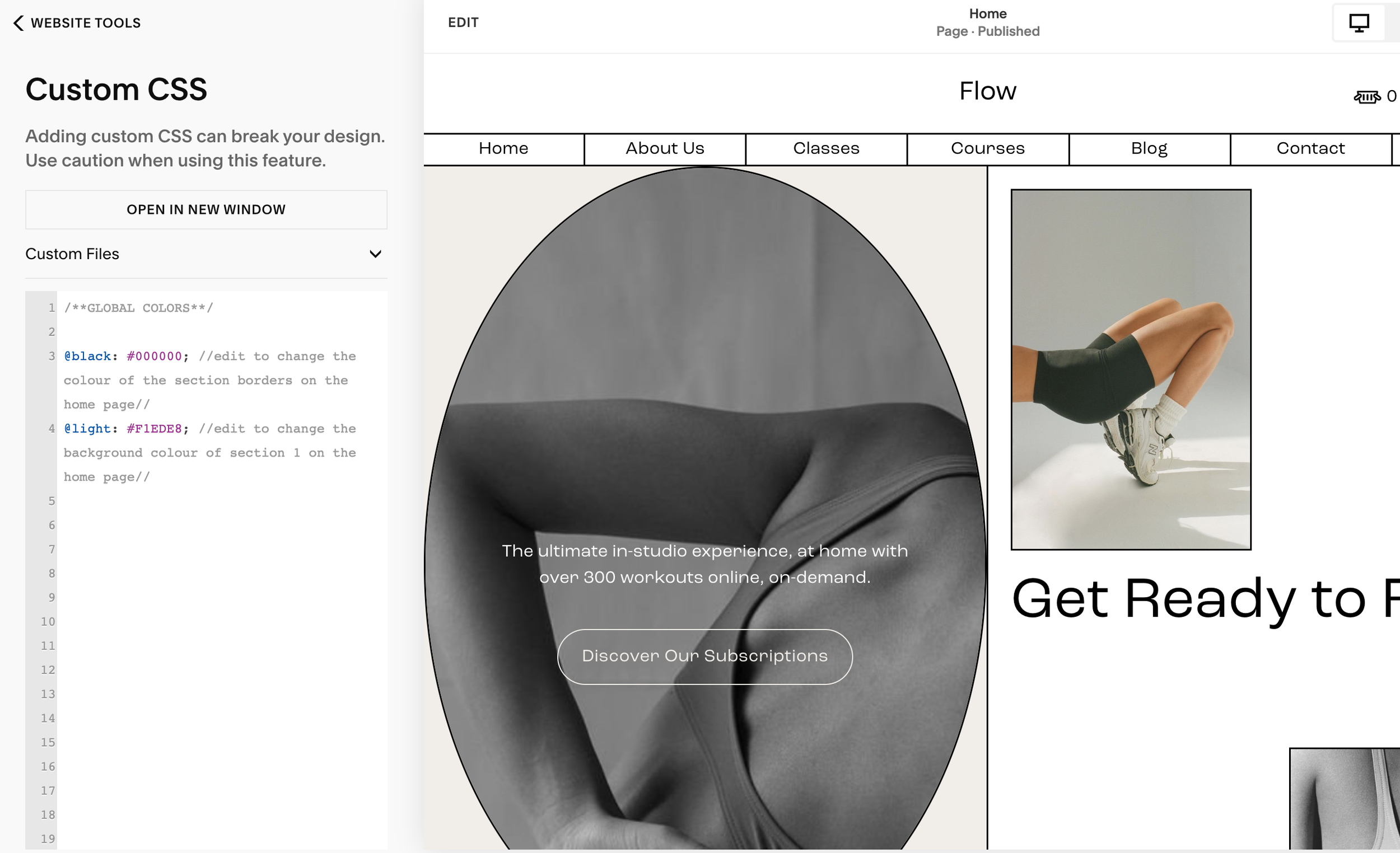Open the Classes navigation item

point(826,149)
